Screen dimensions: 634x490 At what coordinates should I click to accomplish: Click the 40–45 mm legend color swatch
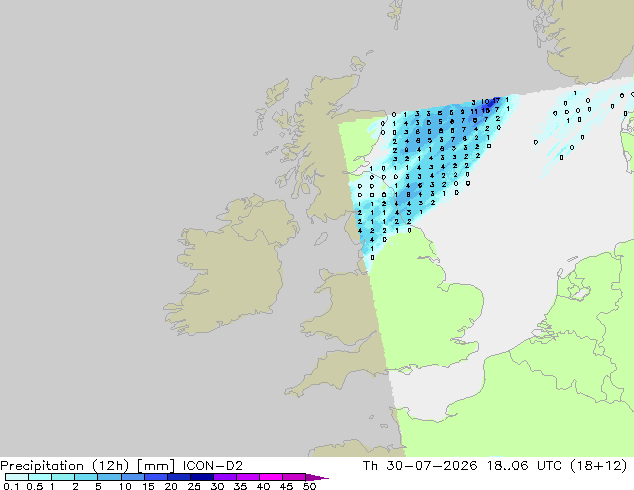271,477
